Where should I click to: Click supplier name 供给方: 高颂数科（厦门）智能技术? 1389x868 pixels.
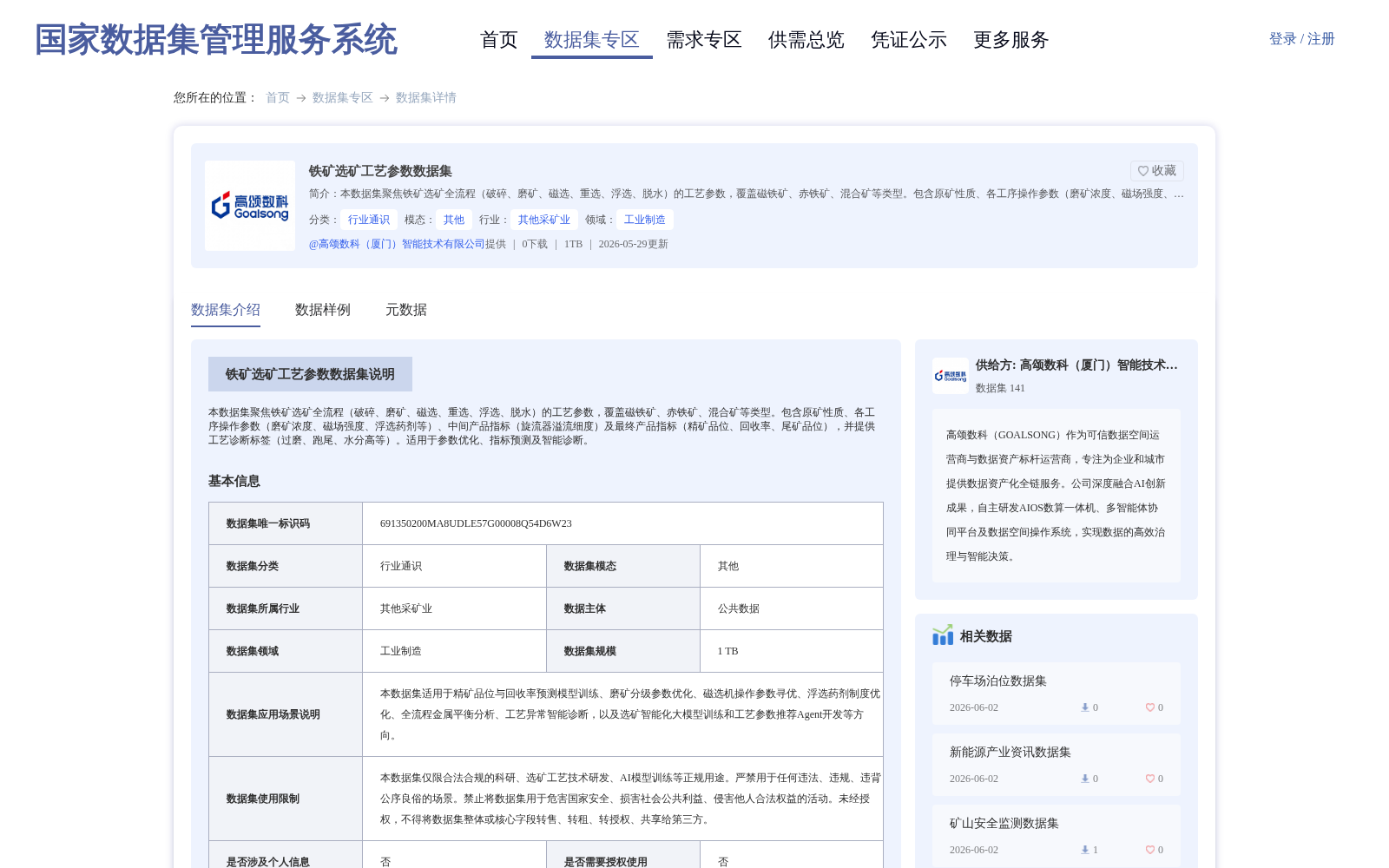click(x=1076, y=365)
